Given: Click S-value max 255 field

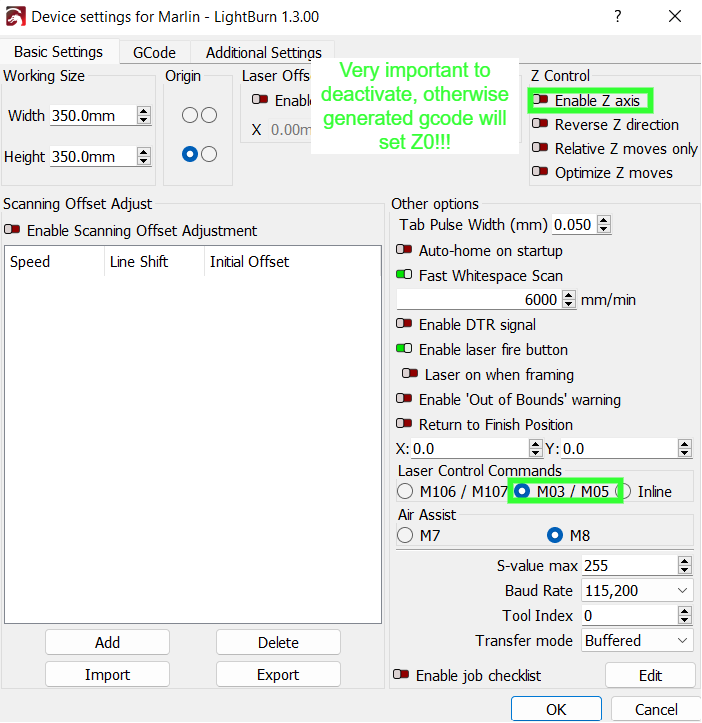Looking at the screenshot, I should (630, 565).
